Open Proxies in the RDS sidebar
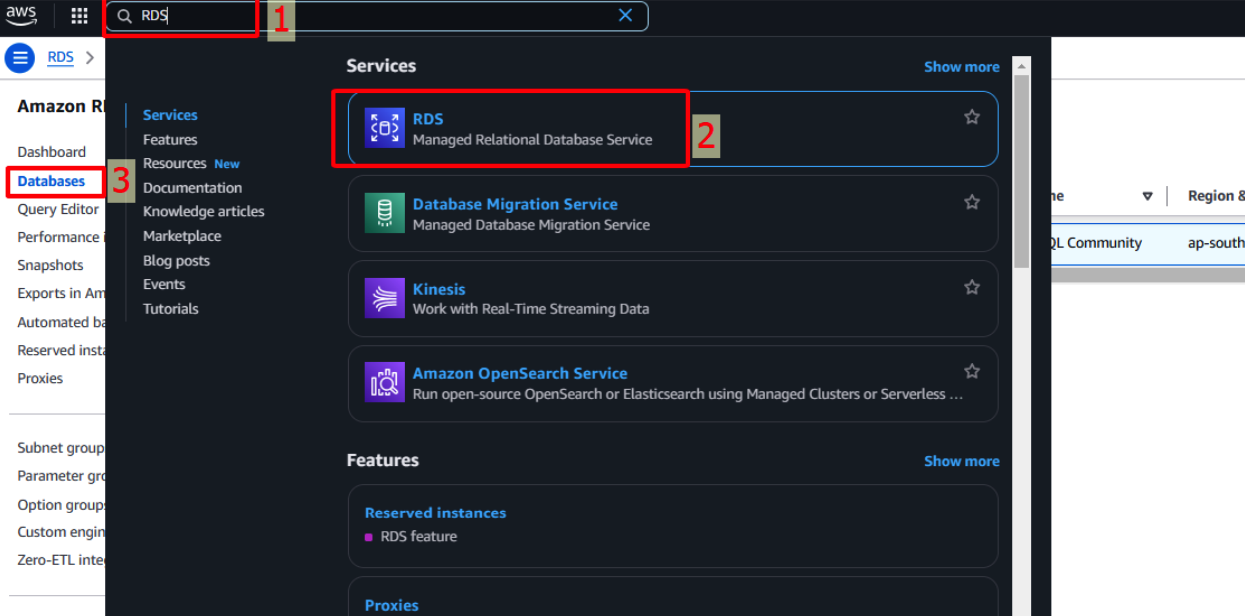1245x616 pixels. (x=40, y=378)
